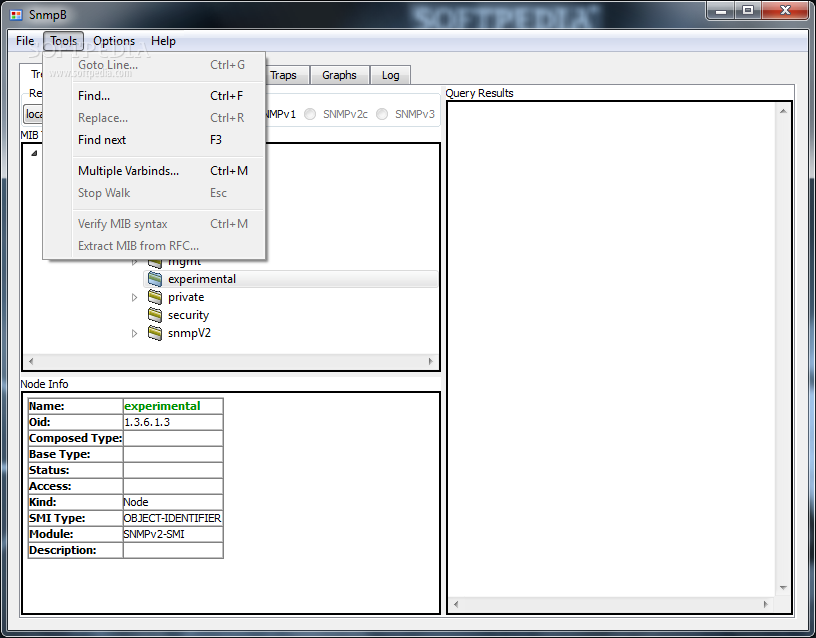This screenshot has width=816, height=638.
Task: Switch to the Traps tab
Action: tap(286, 75)
